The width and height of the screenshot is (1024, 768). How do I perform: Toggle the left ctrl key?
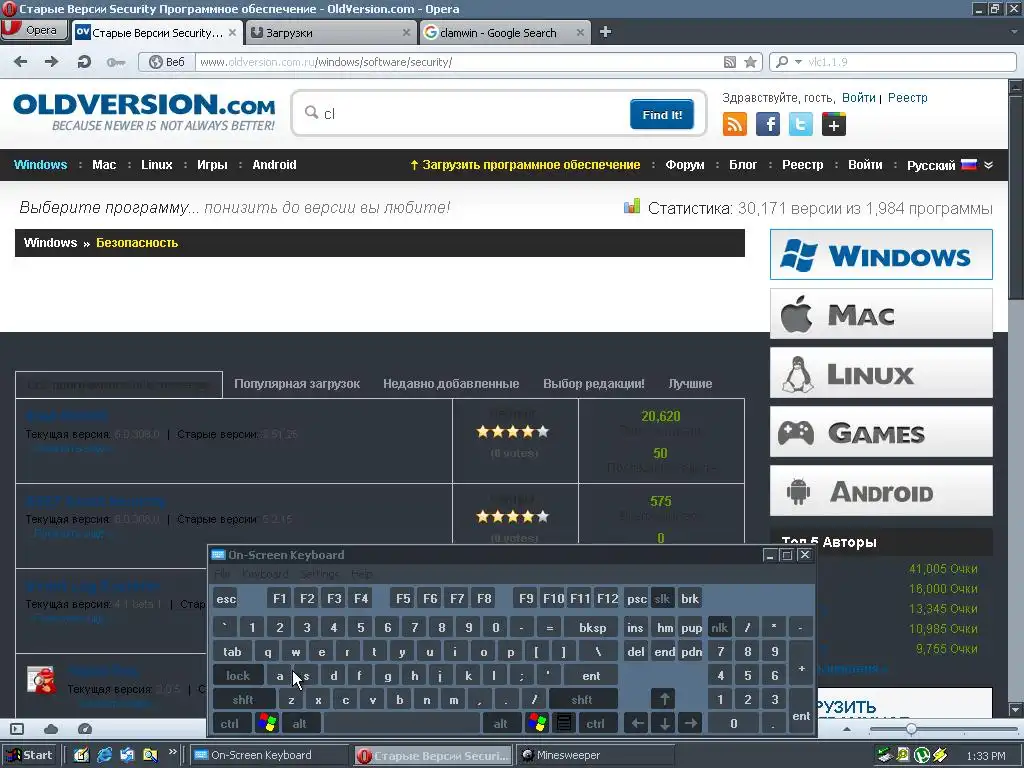230,723
